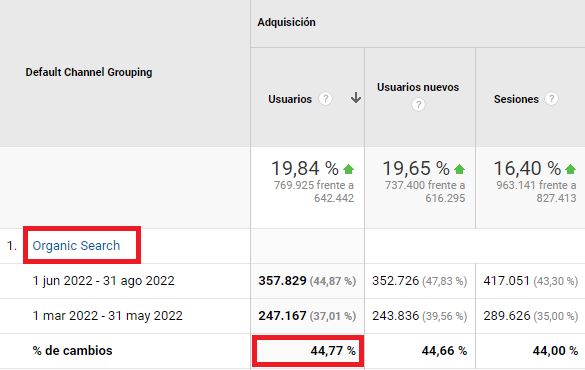Viewport: 585px width, 370px height.
Task: Click sort descending arrow in Usuarios column
Action: (356, 98)
